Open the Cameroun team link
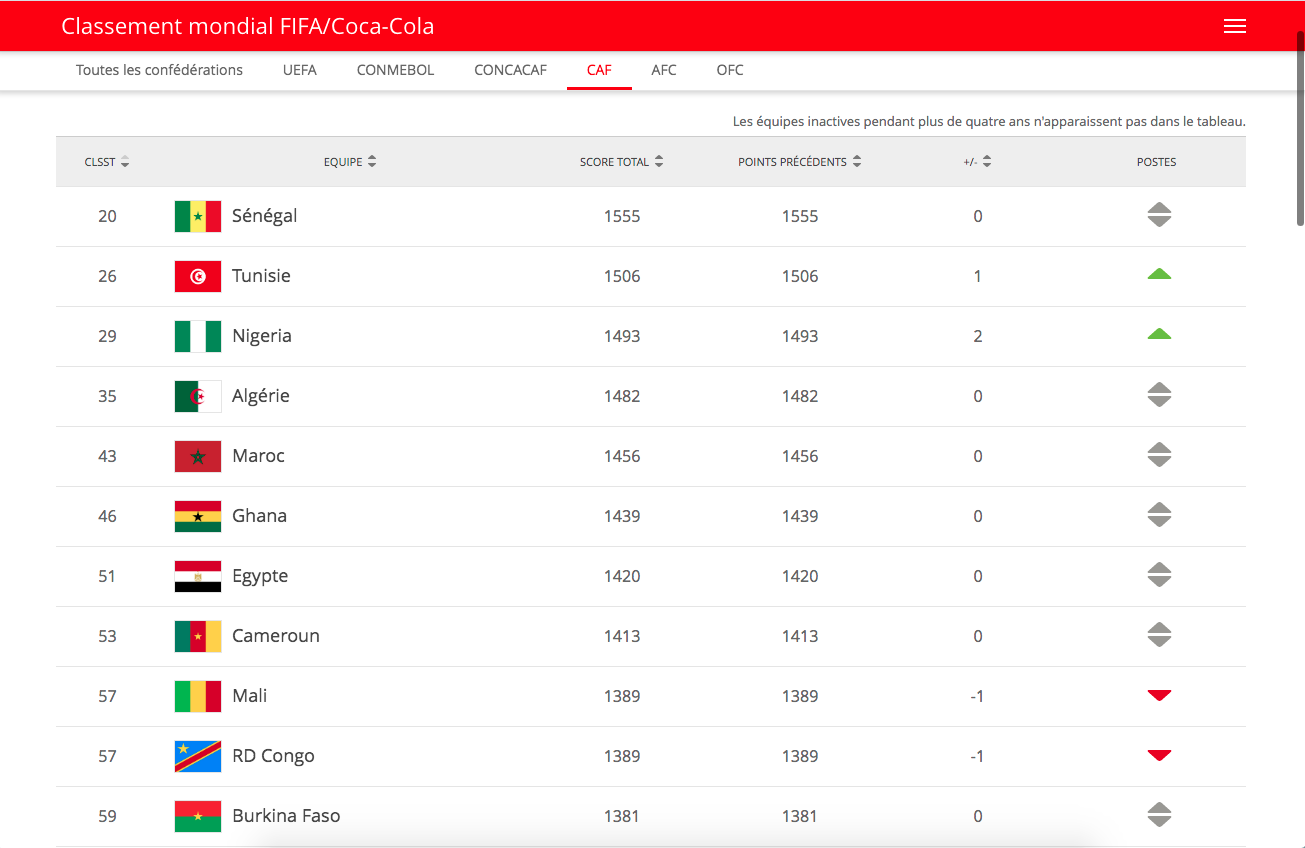The image size is (1305, 848). [x=276, y=636]
